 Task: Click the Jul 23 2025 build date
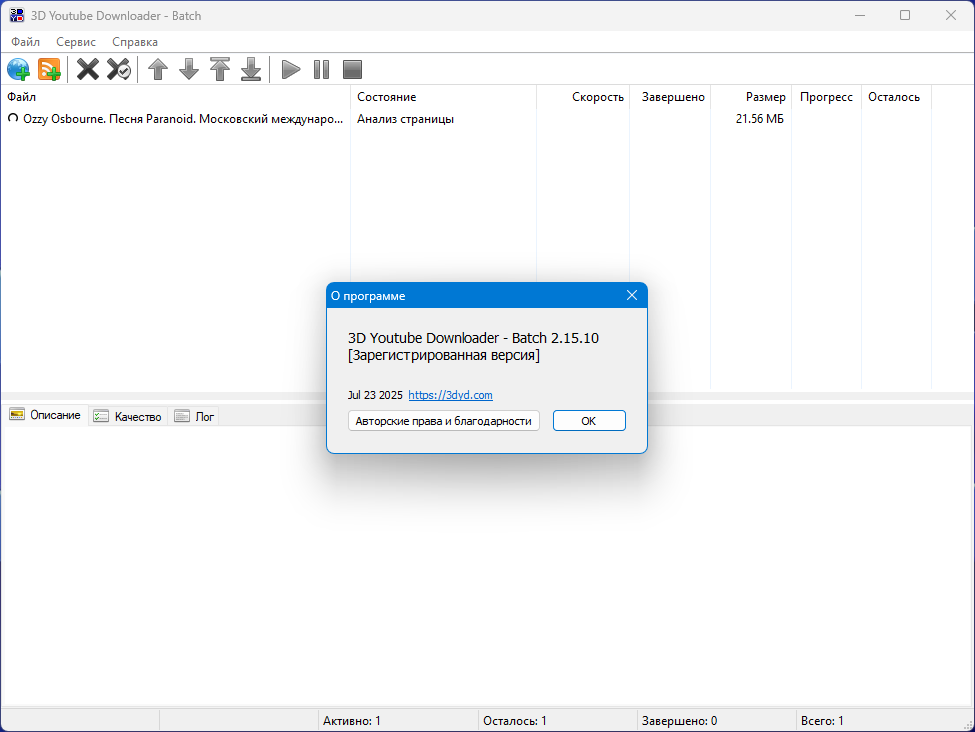click(x=375, y=395)
